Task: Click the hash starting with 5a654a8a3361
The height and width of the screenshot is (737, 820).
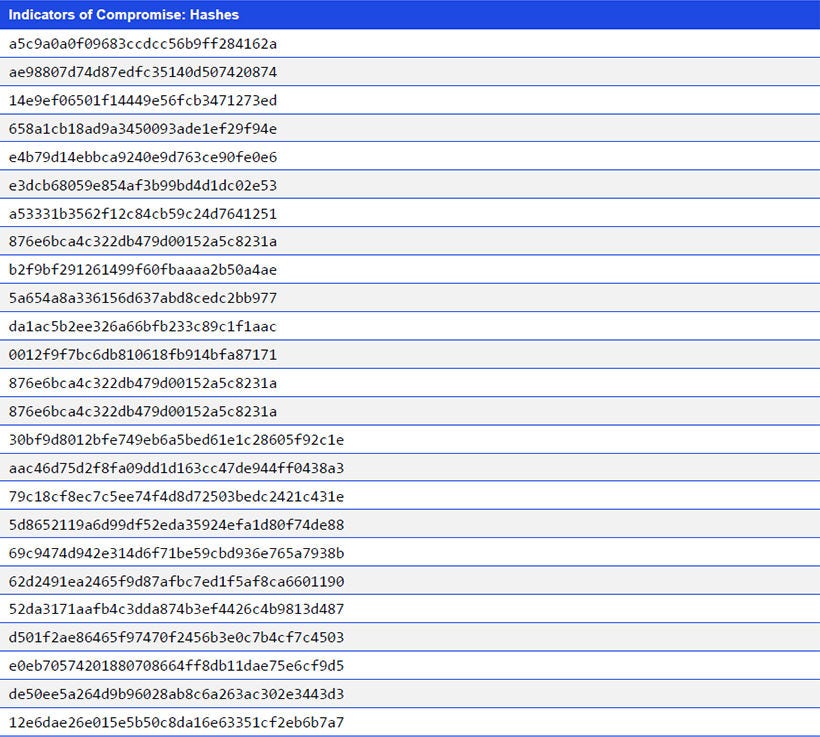Action: tap(143, 298)
